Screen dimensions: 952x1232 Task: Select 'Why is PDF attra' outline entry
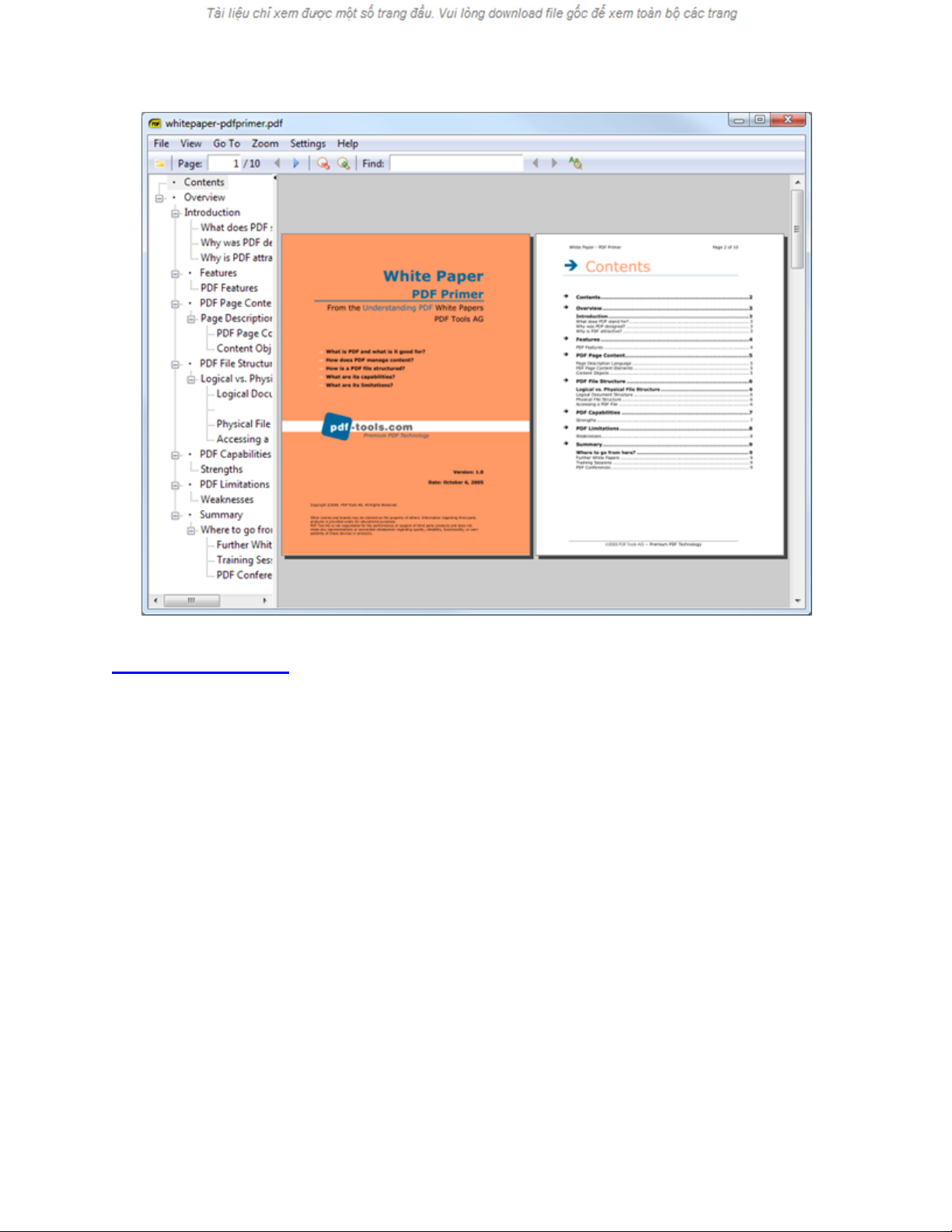click(x=236, y=257)
